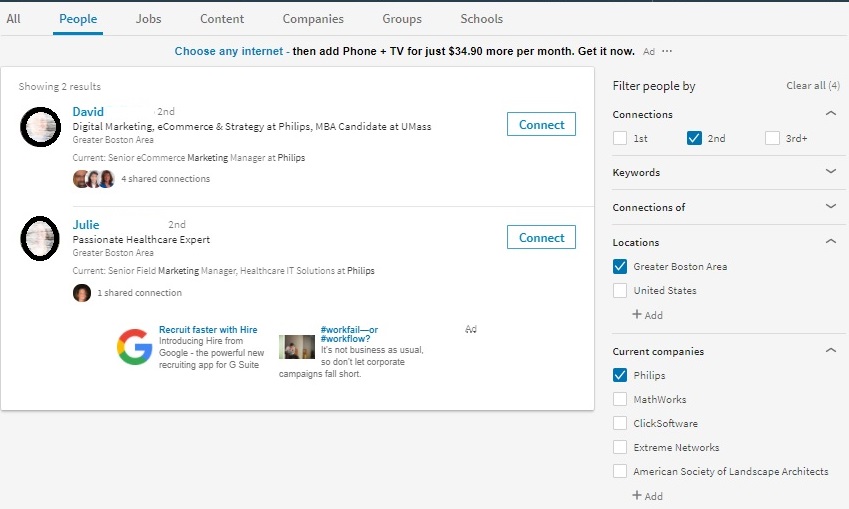Image resolution: width=849 pixels, height=509 pixels.
Task: Open the Schools search tab
Action: point(481,19)
